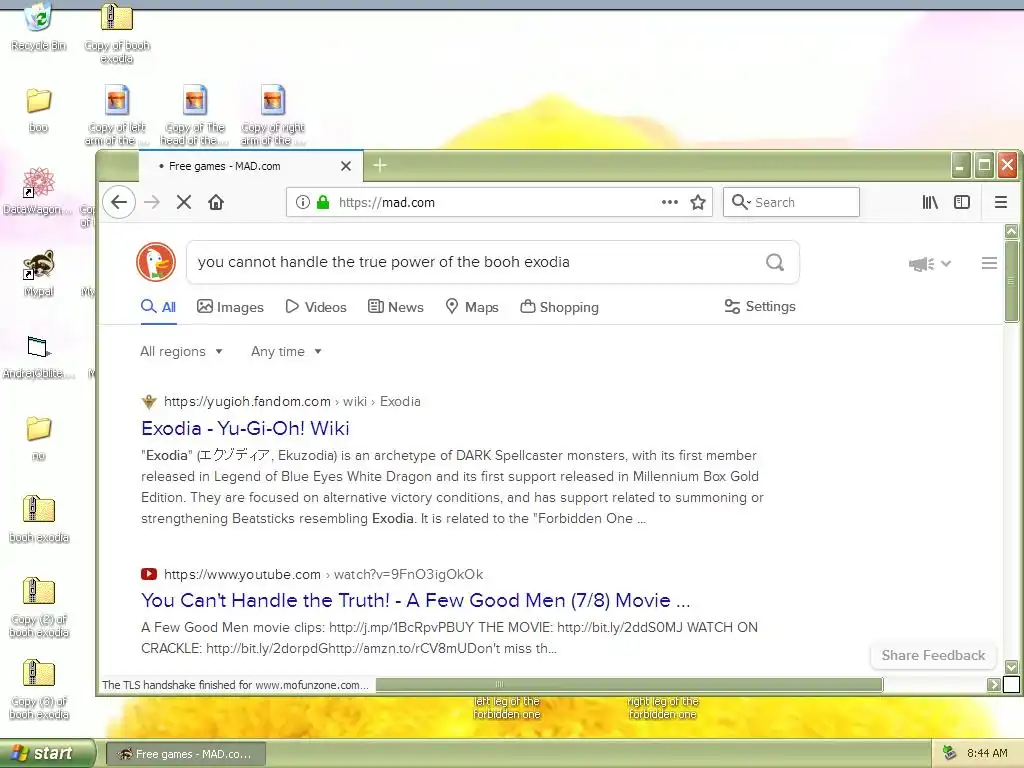
Task: Click the horizontal scrollbar right arrow
Action: [x=993, y=684]
